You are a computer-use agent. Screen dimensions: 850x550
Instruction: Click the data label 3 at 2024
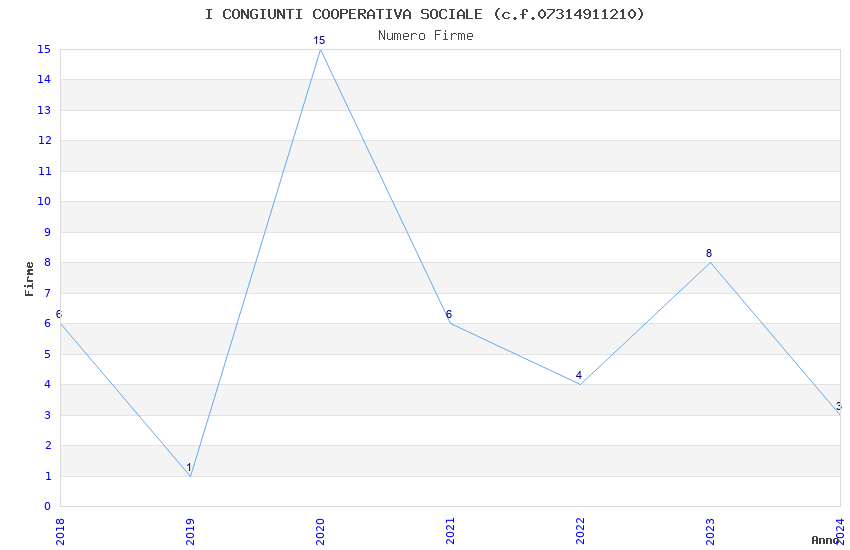tap(839, 406)
